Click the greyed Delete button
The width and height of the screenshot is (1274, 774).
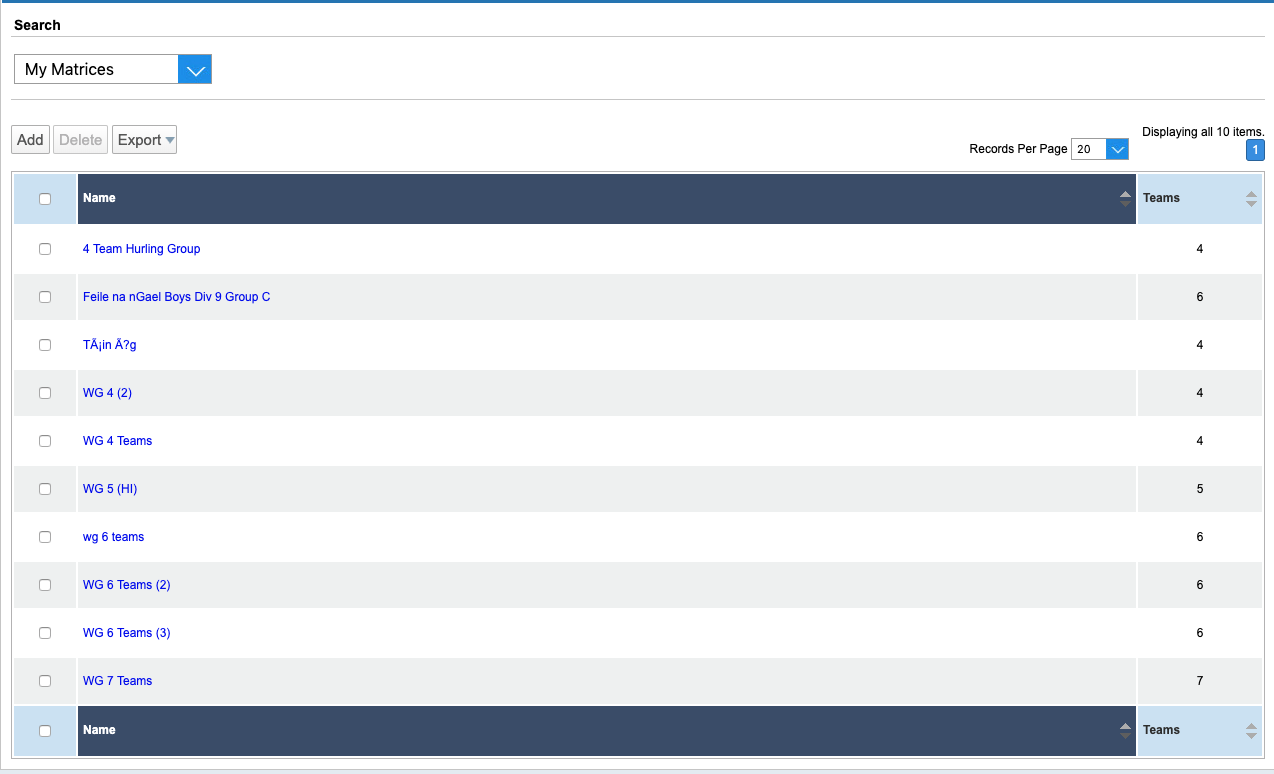[x=81, y=140]
